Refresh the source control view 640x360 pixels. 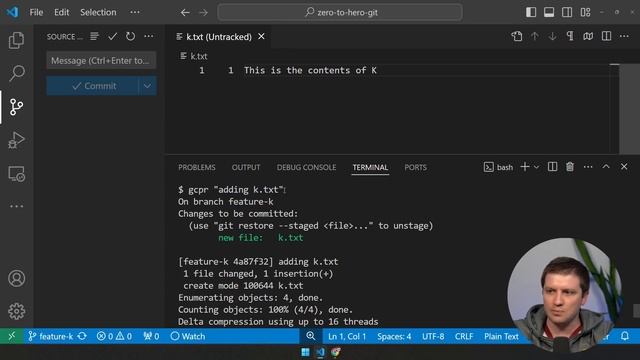[130, 36]
